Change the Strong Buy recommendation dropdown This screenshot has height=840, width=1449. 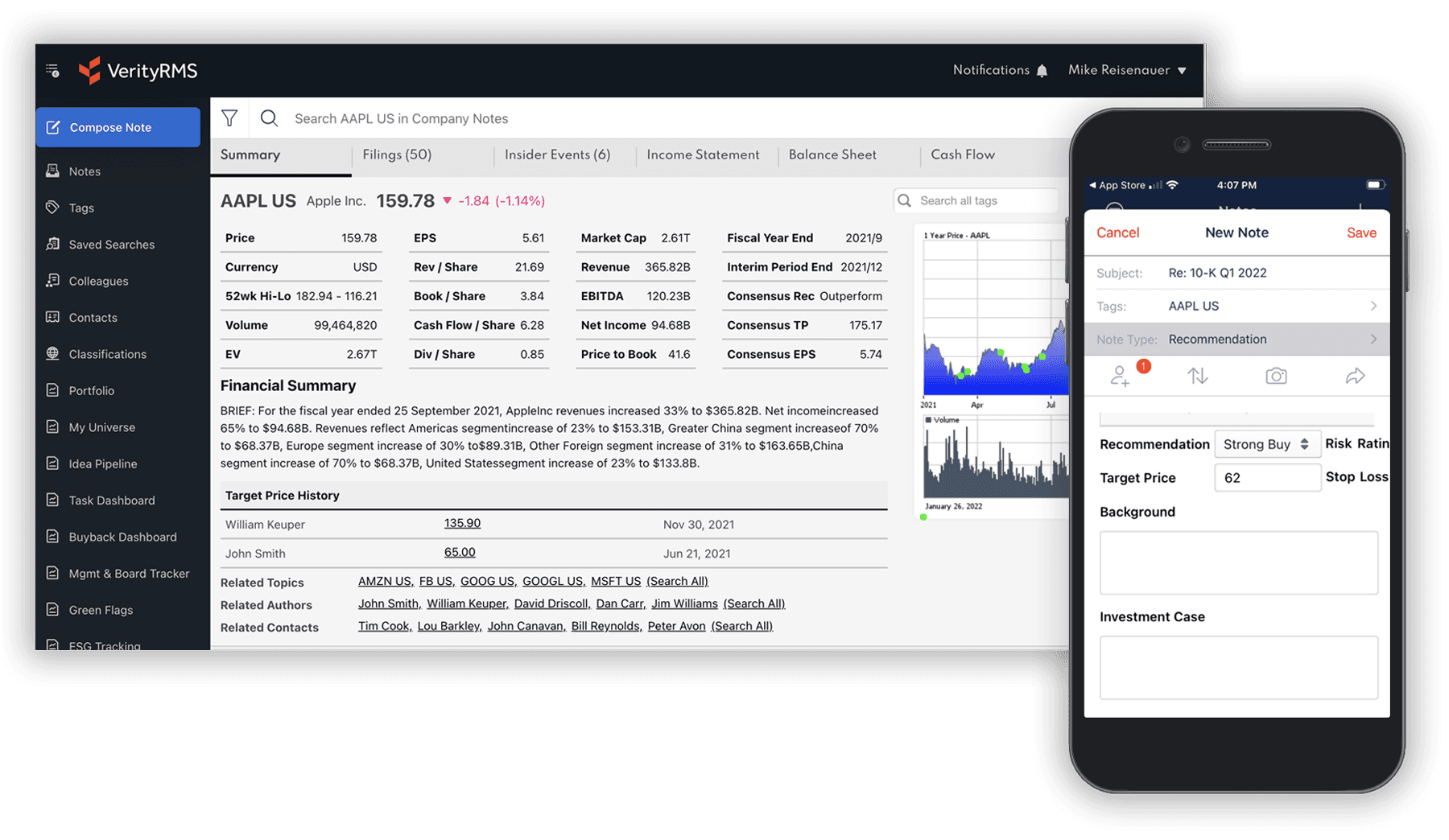(x=1267, y=444)
